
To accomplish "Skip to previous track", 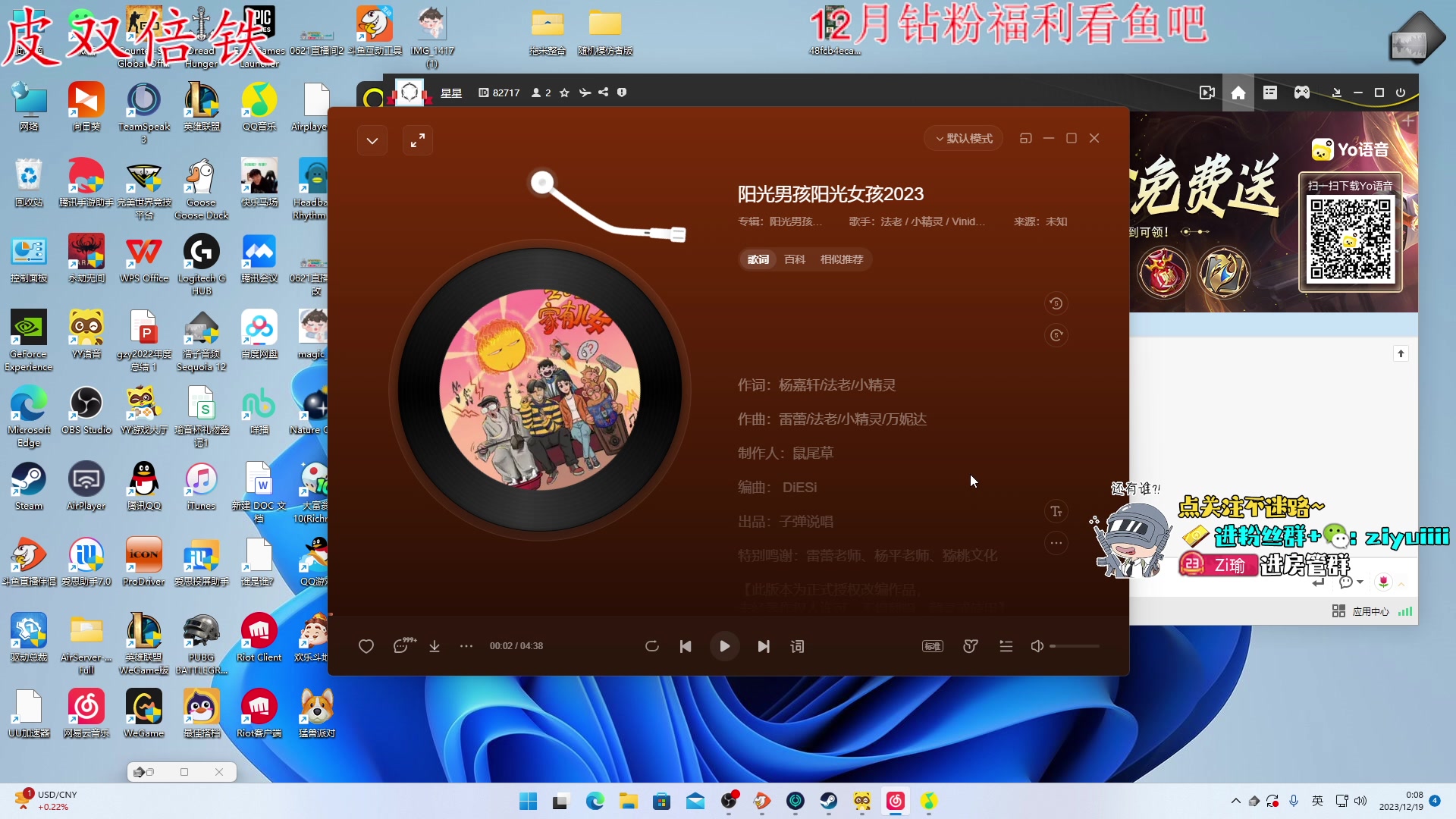I will coord(686,646).
